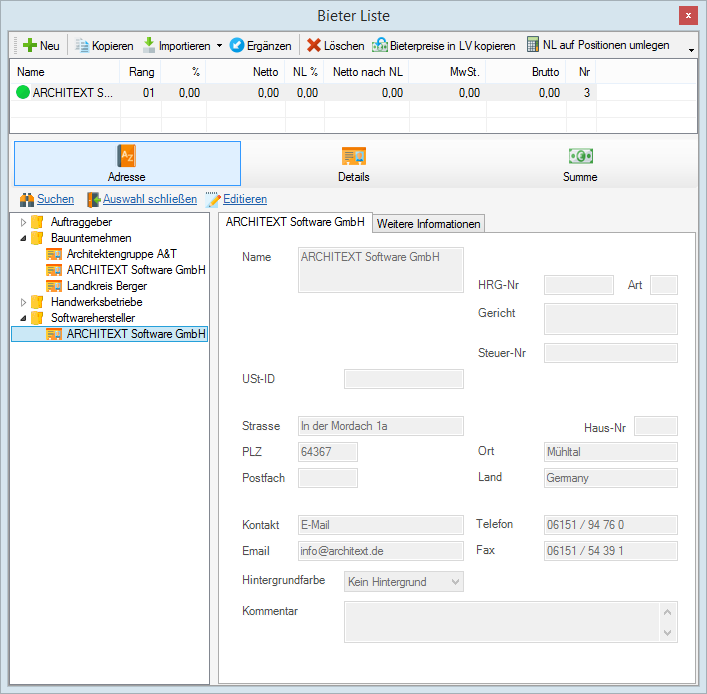Click the Importieren download icon

149,45
